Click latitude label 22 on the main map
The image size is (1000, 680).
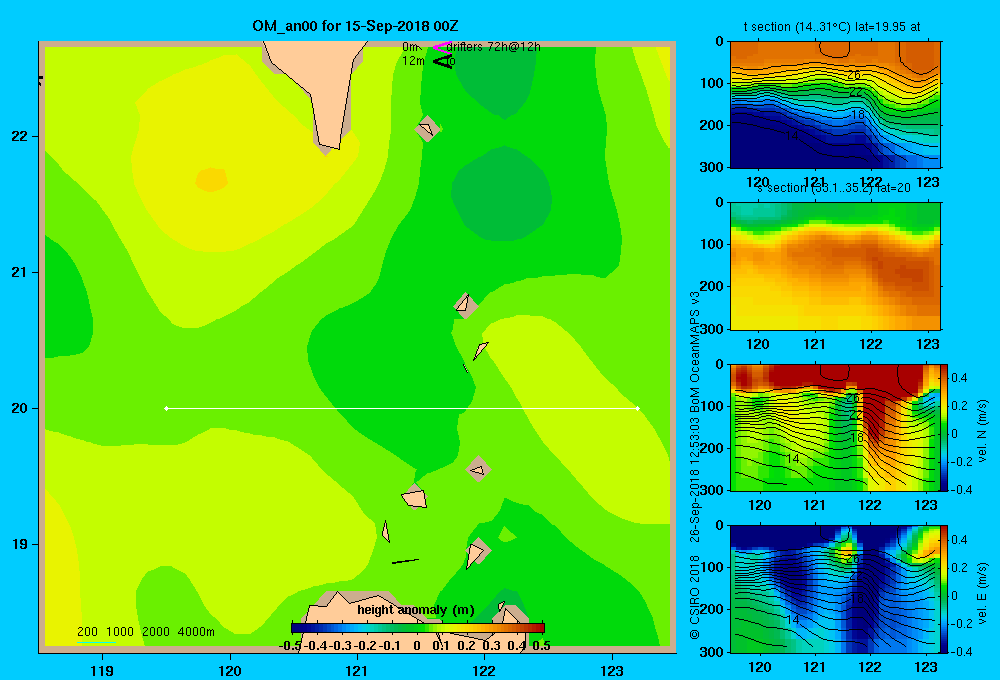pyautogui.click(x=20, y=137)
